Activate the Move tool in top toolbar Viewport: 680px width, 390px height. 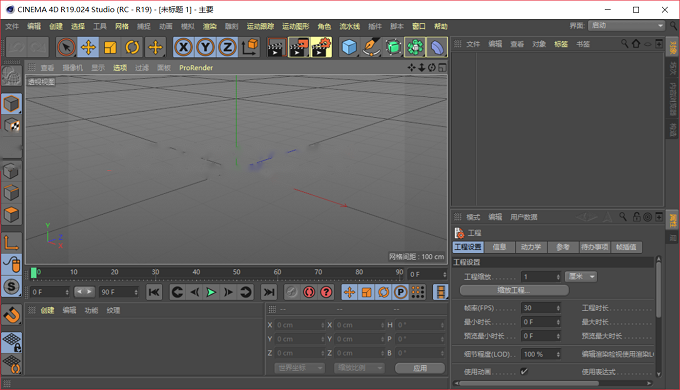click(88, 47)
